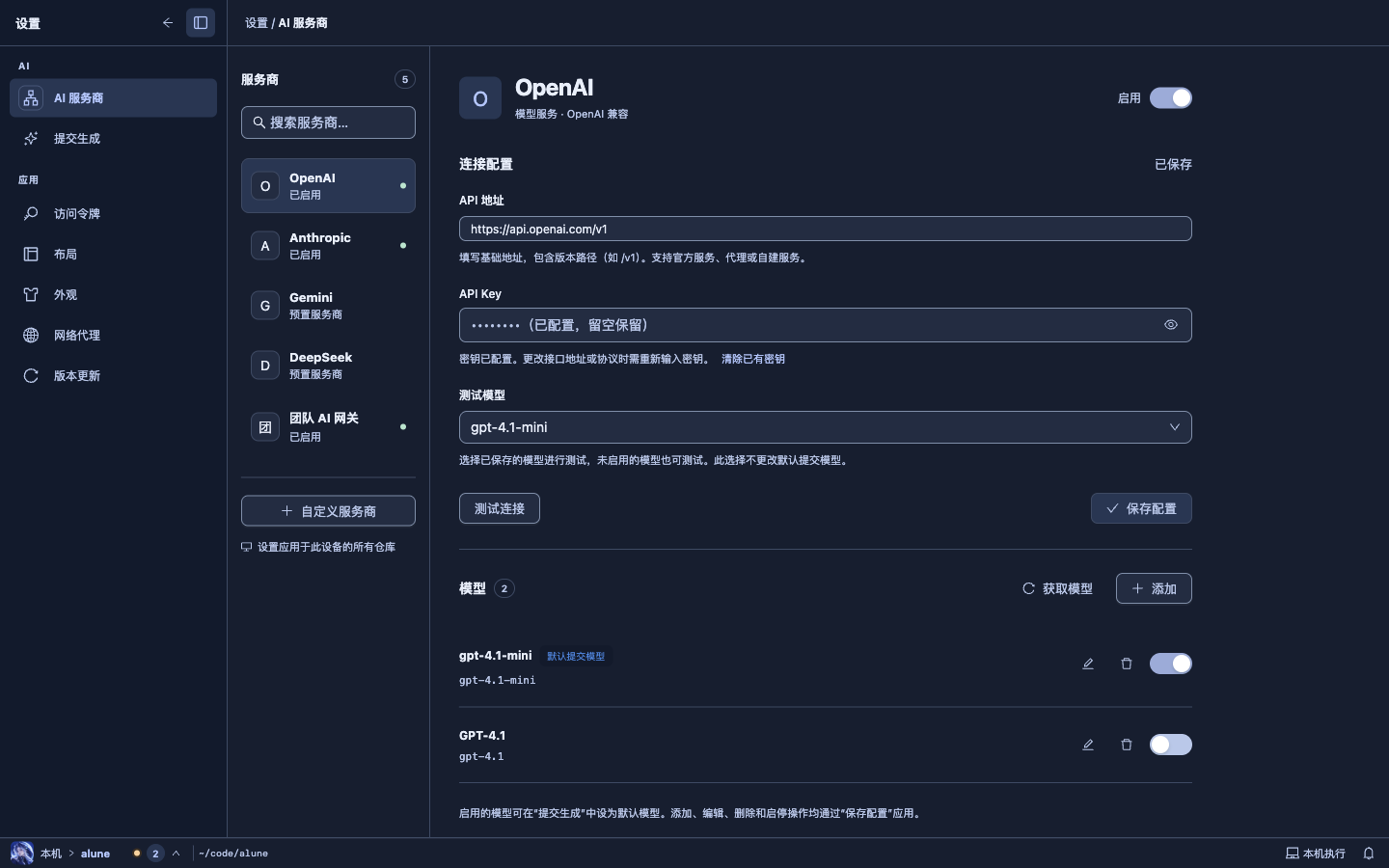Open 布局 settings section
The image size is (1389, 868).
pos(113,254)
